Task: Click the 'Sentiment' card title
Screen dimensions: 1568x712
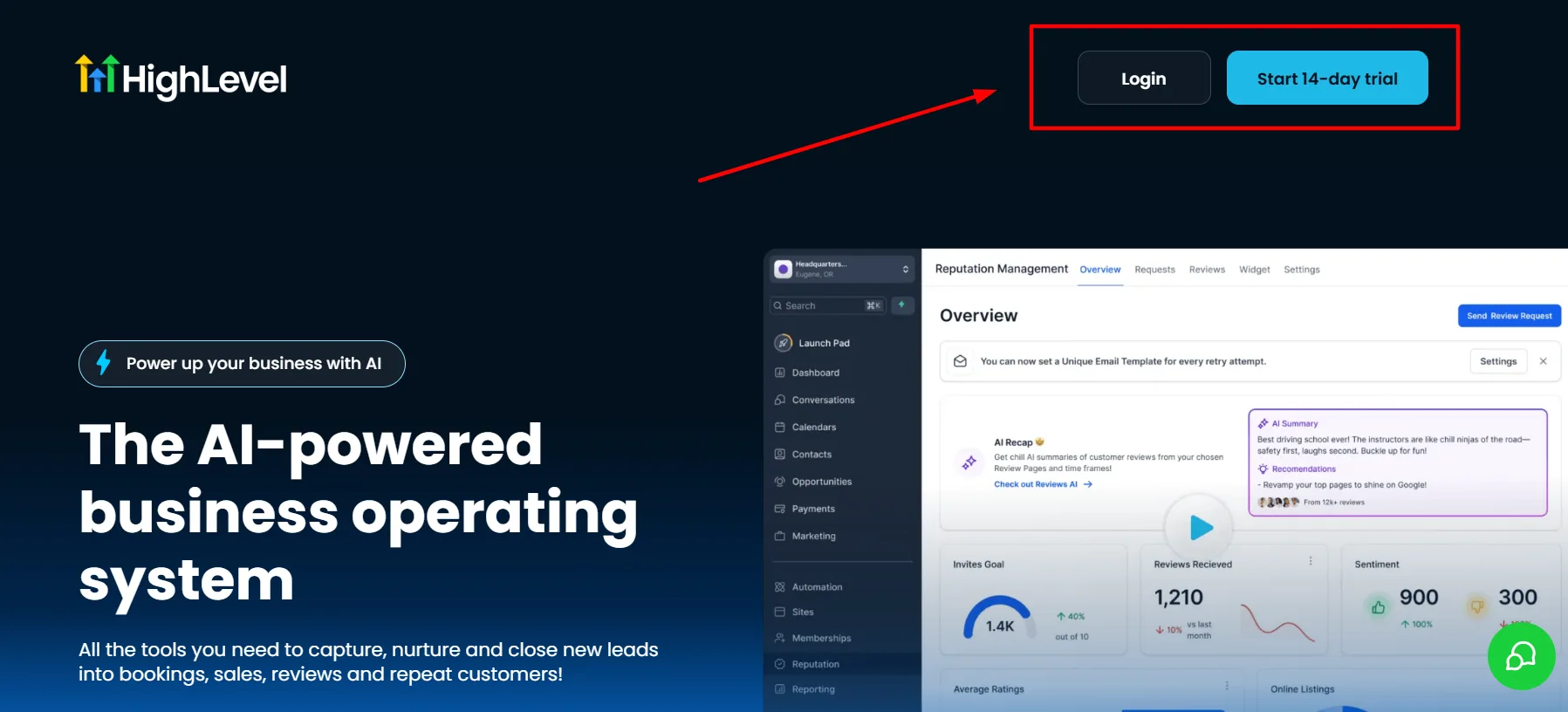Action: click(x=1377, y=565)
